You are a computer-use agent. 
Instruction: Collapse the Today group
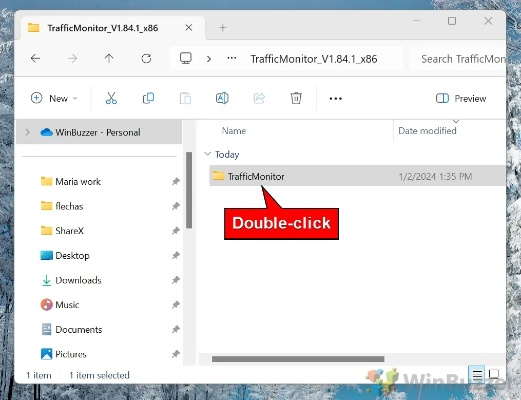(x=207, y=154)
